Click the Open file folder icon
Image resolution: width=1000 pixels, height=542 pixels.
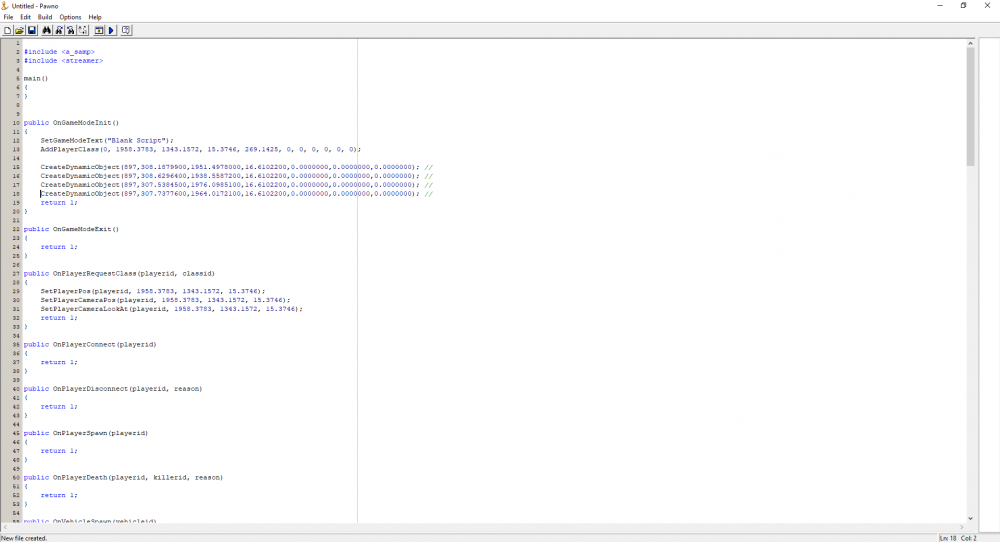coord(19,30)
